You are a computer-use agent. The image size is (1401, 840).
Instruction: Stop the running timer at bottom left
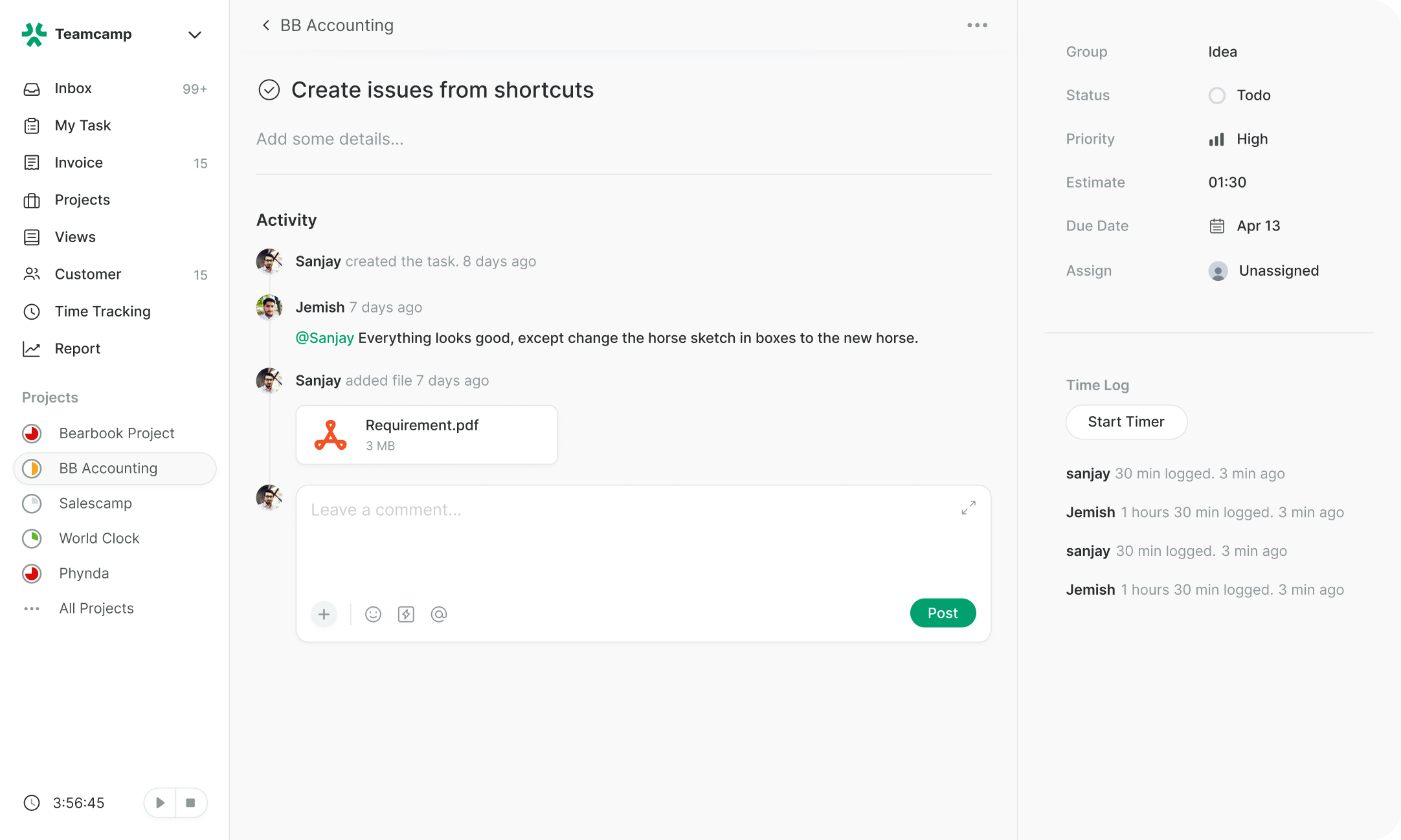(x=191, y=802)
